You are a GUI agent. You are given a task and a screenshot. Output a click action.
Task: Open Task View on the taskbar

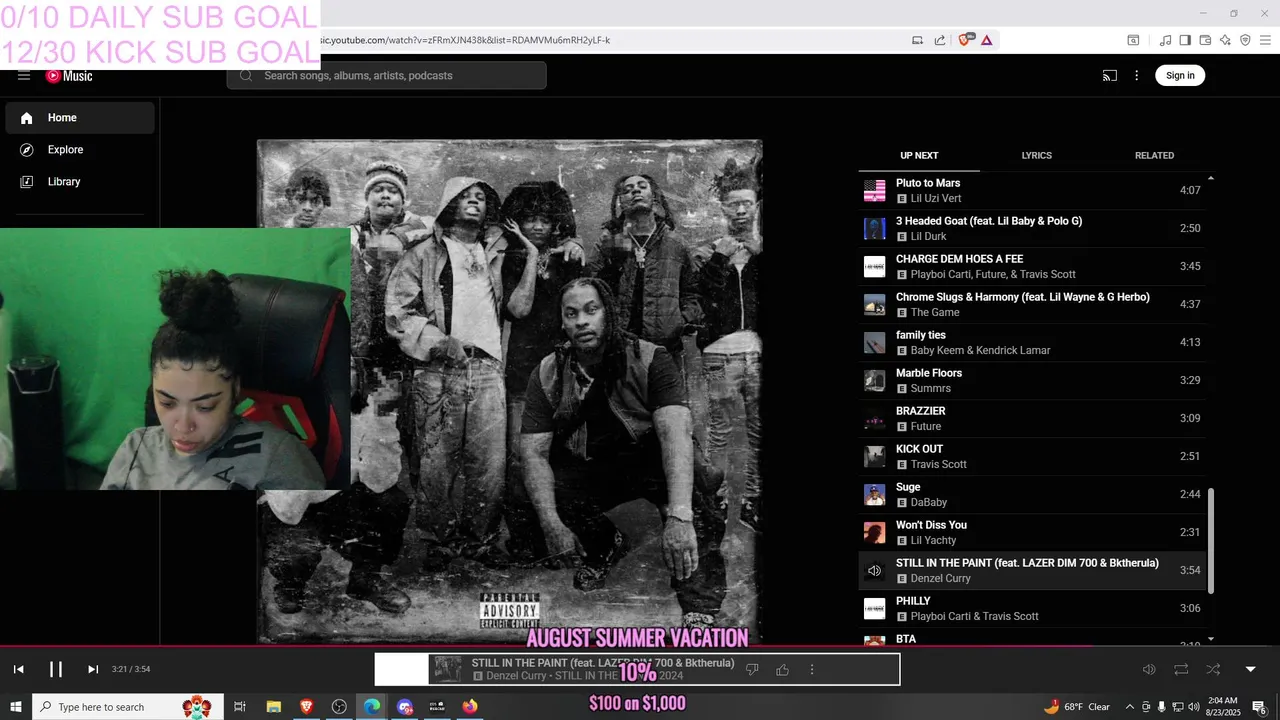coord(240,707)
